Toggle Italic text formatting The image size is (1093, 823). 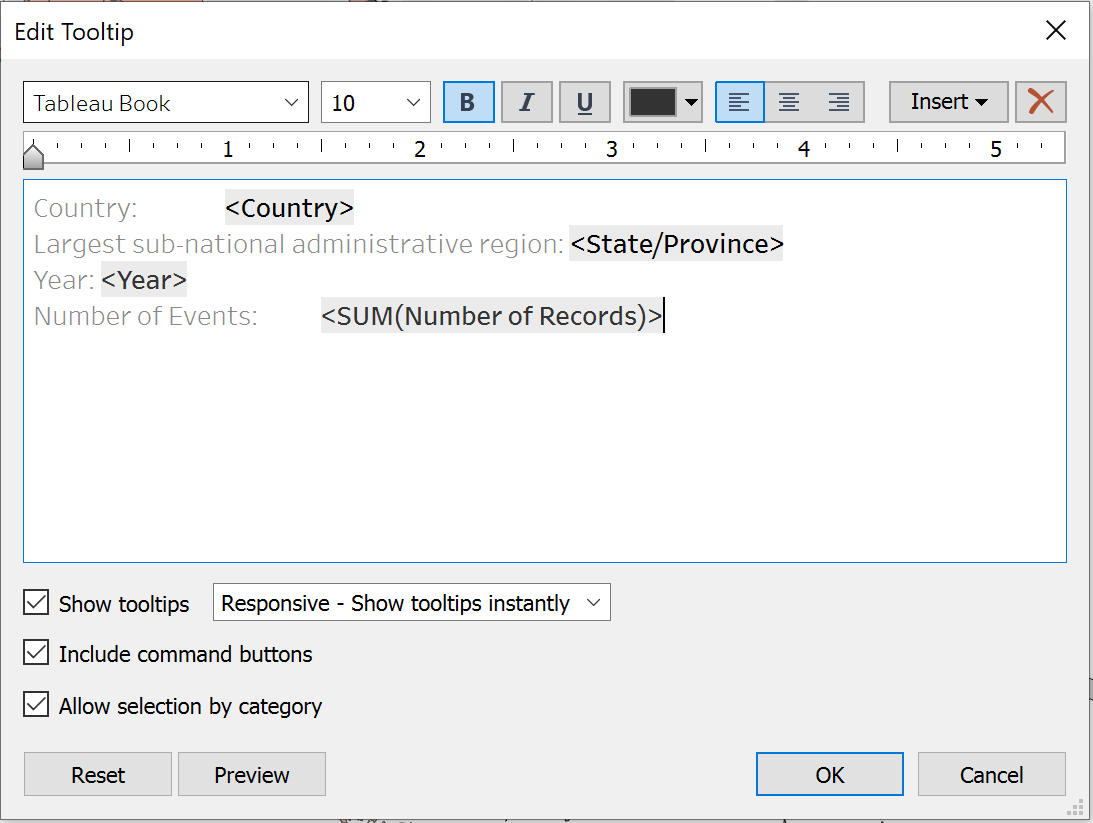pyautogui.click(x=526, y=102)
